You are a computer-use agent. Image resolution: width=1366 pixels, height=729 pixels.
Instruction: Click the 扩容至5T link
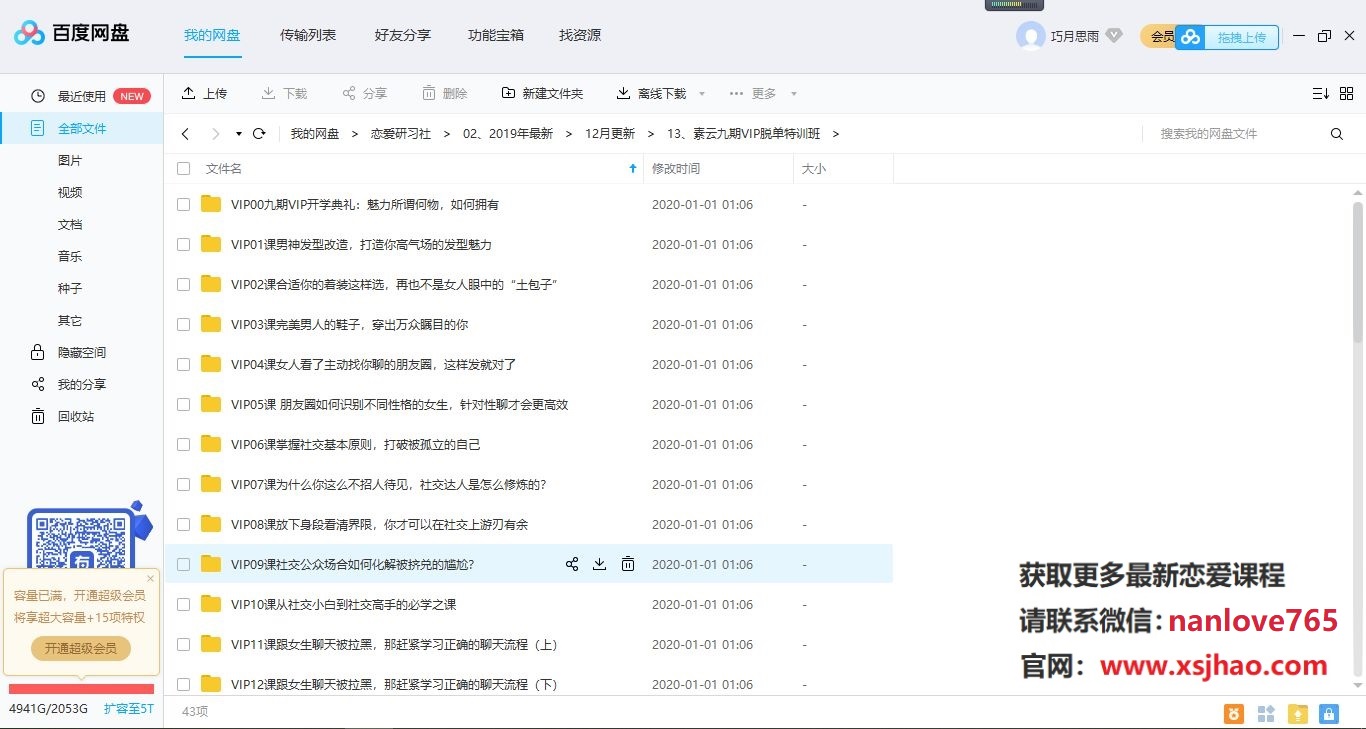tap(128, 707)
